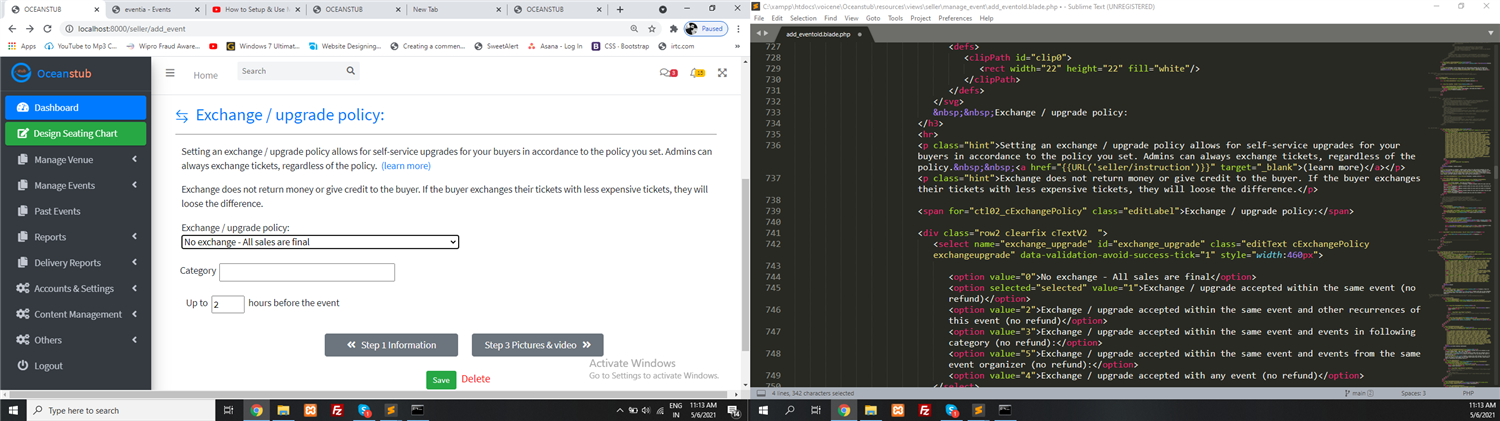The height and width of the screenshot is (421, 1500).
Task: Open the Chrome extensions puzzle icon
Action: point(673,29)
